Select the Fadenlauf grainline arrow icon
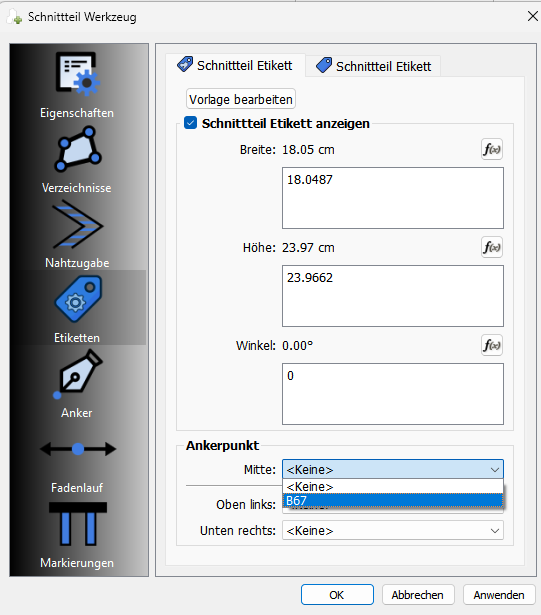Image resolution: width=541 pixels, height=615 pixels. tap(77, 449)
